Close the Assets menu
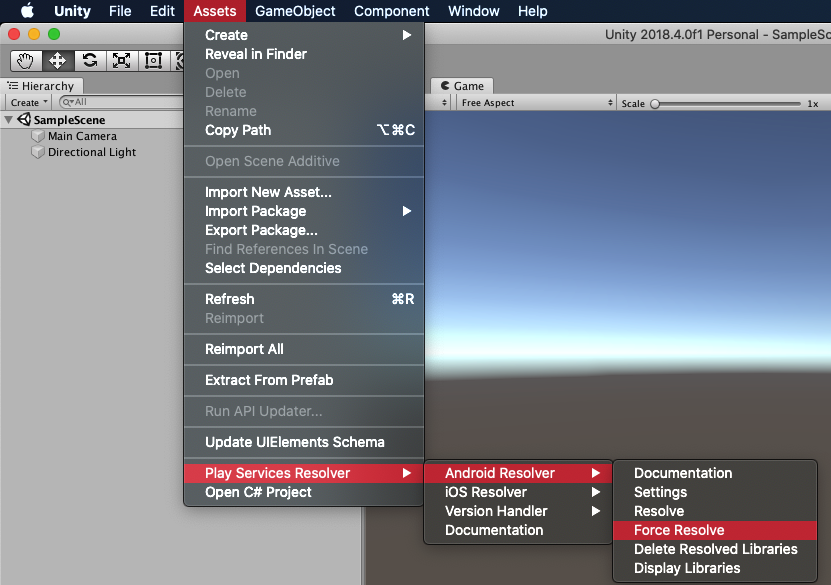 coord(215,11)
